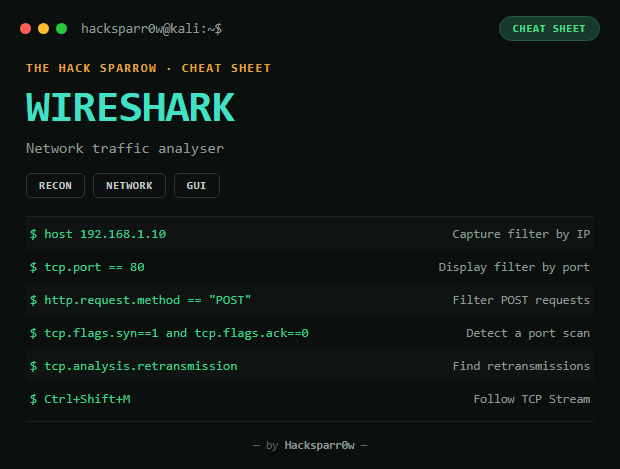Click the 'Capture filter by IP' description

521,234
